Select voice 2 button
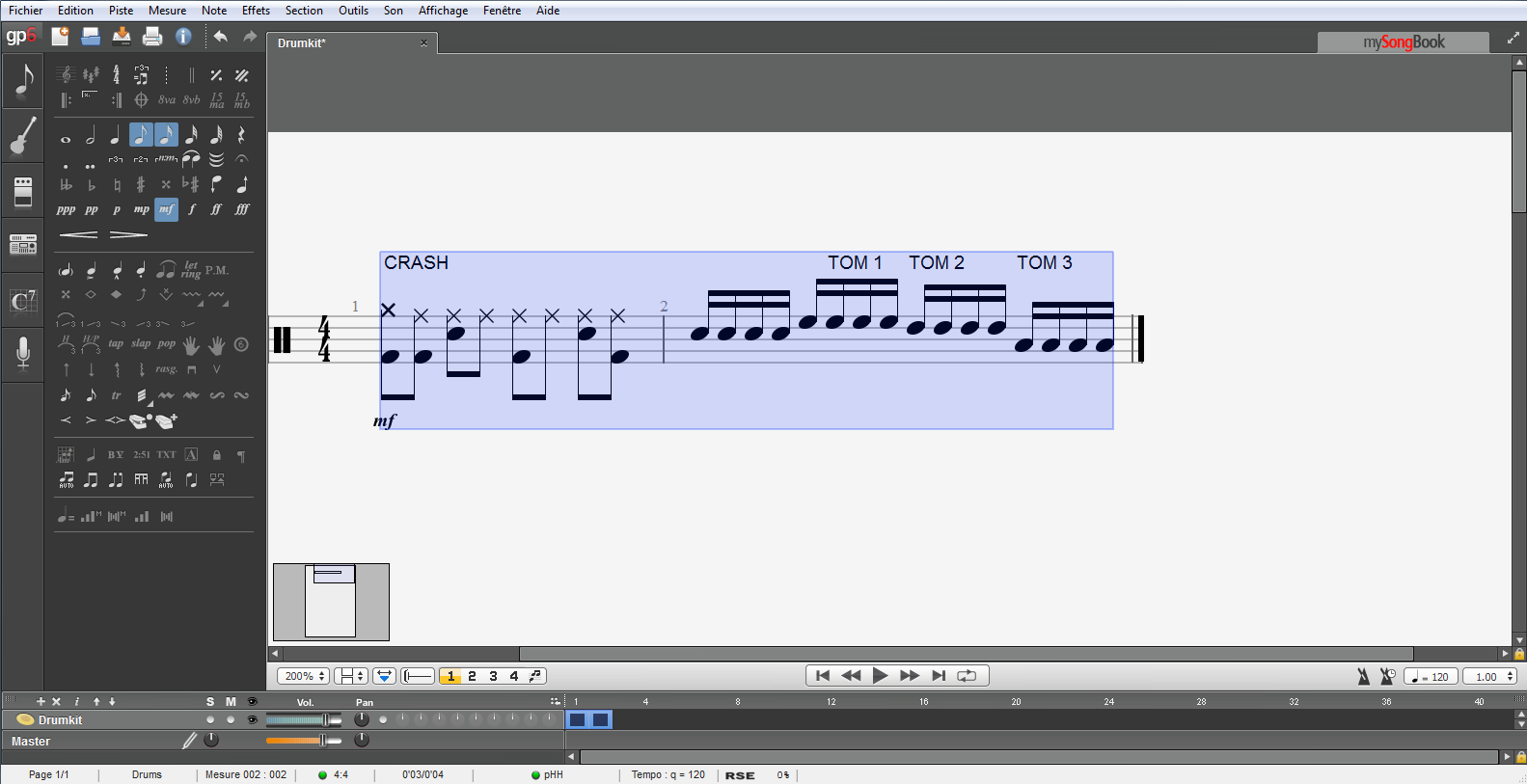This screenshot has height=784, width=1527. (x=472, y=676)
